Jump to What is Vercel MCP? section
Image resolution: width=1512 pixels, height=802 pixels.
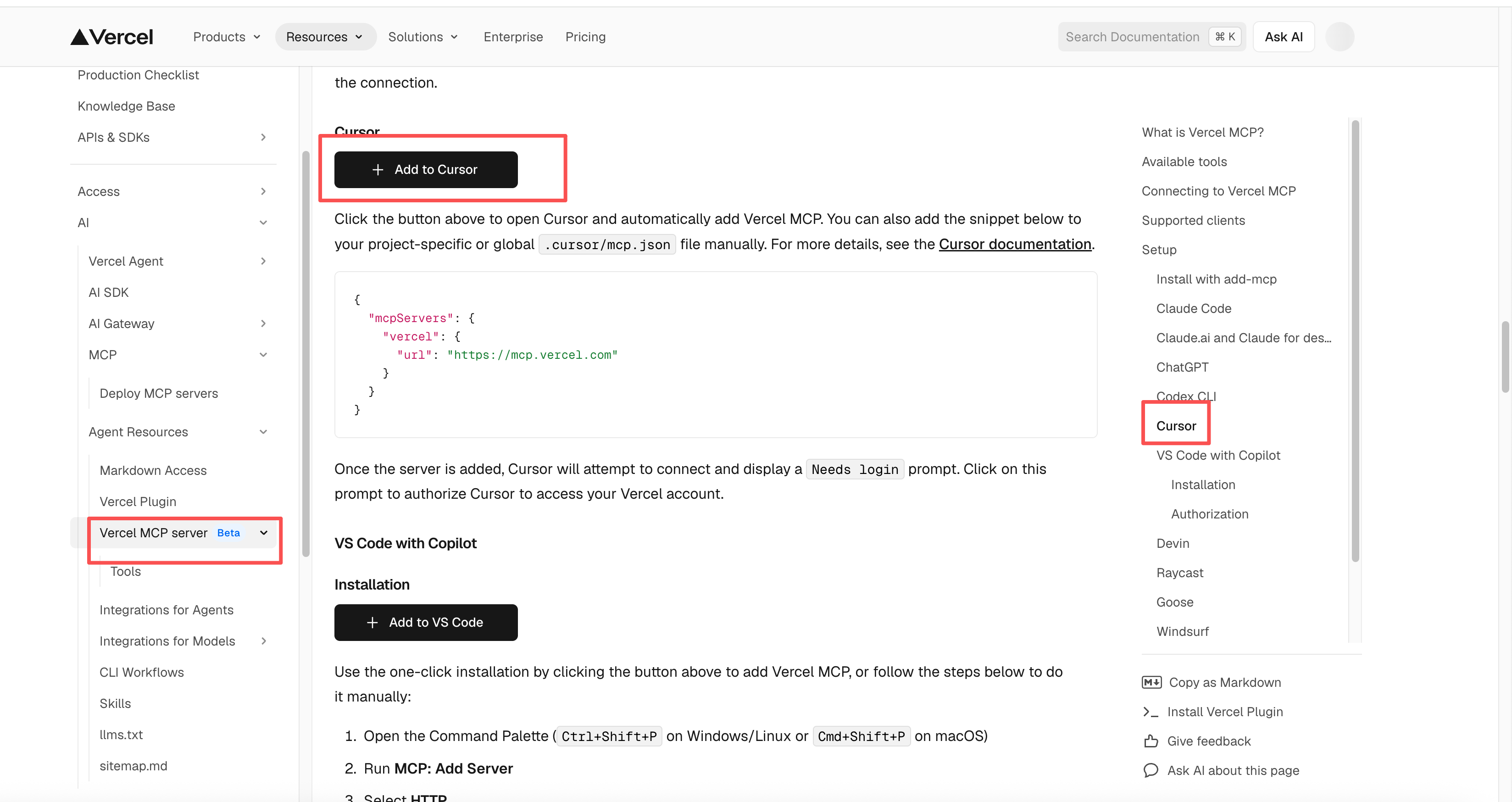click(1203, 132)
